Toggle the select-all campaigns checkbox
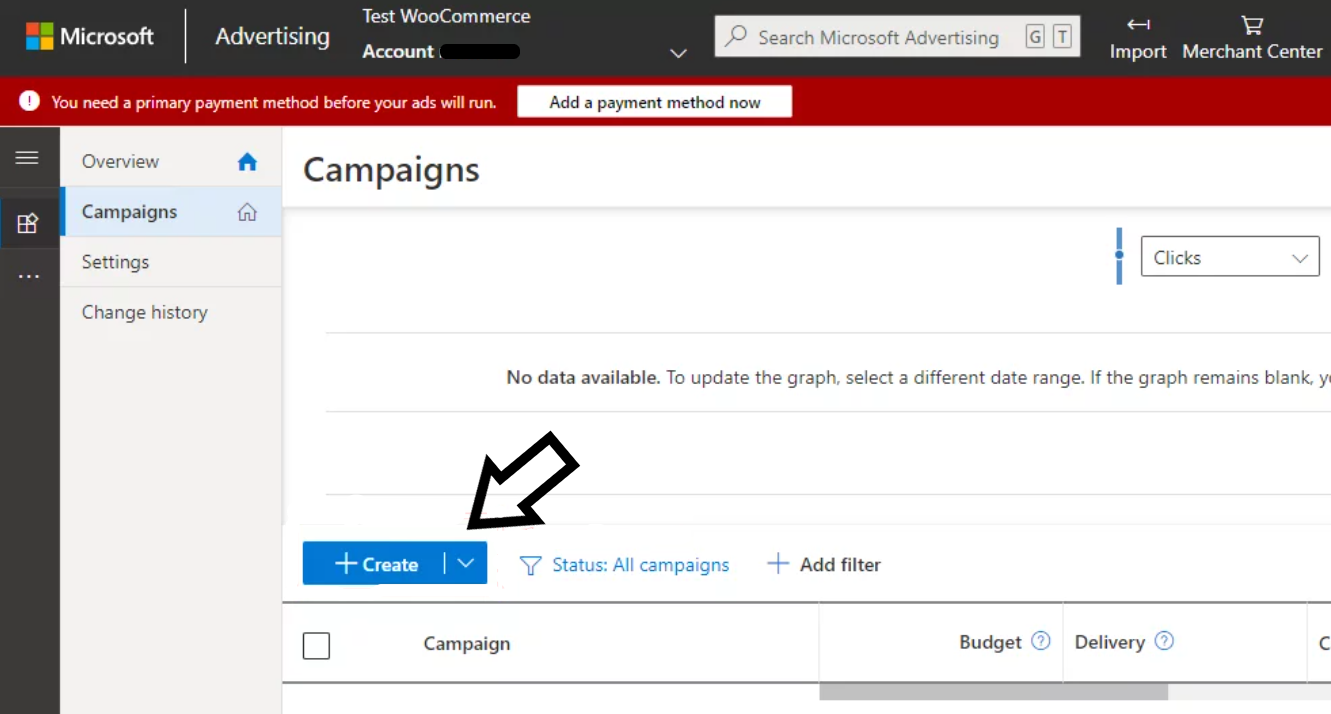 click(316, 646)
